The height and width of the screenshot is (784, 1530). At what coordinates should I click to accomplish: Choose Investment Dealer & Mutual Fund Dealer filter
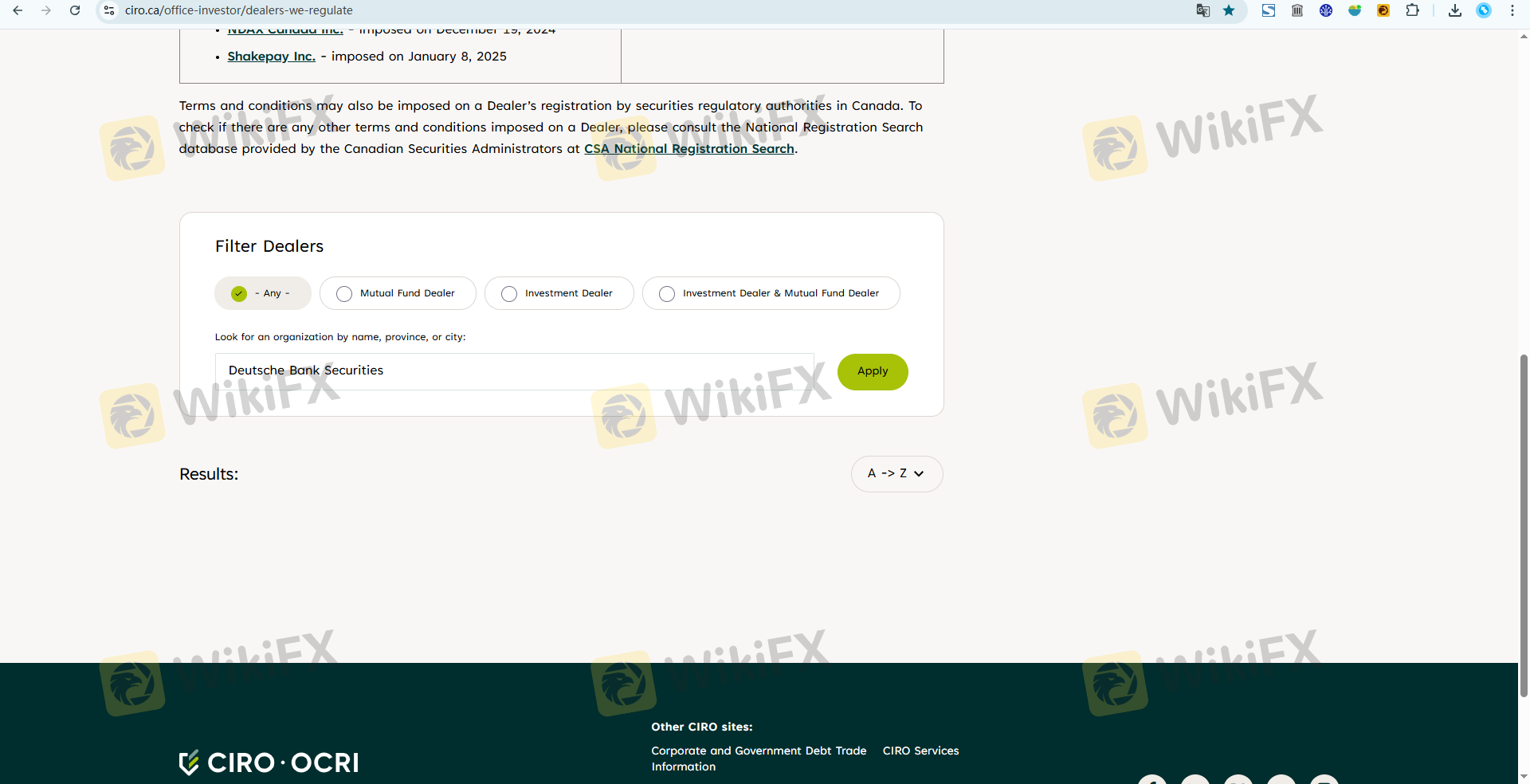click(x=667, y=294)
